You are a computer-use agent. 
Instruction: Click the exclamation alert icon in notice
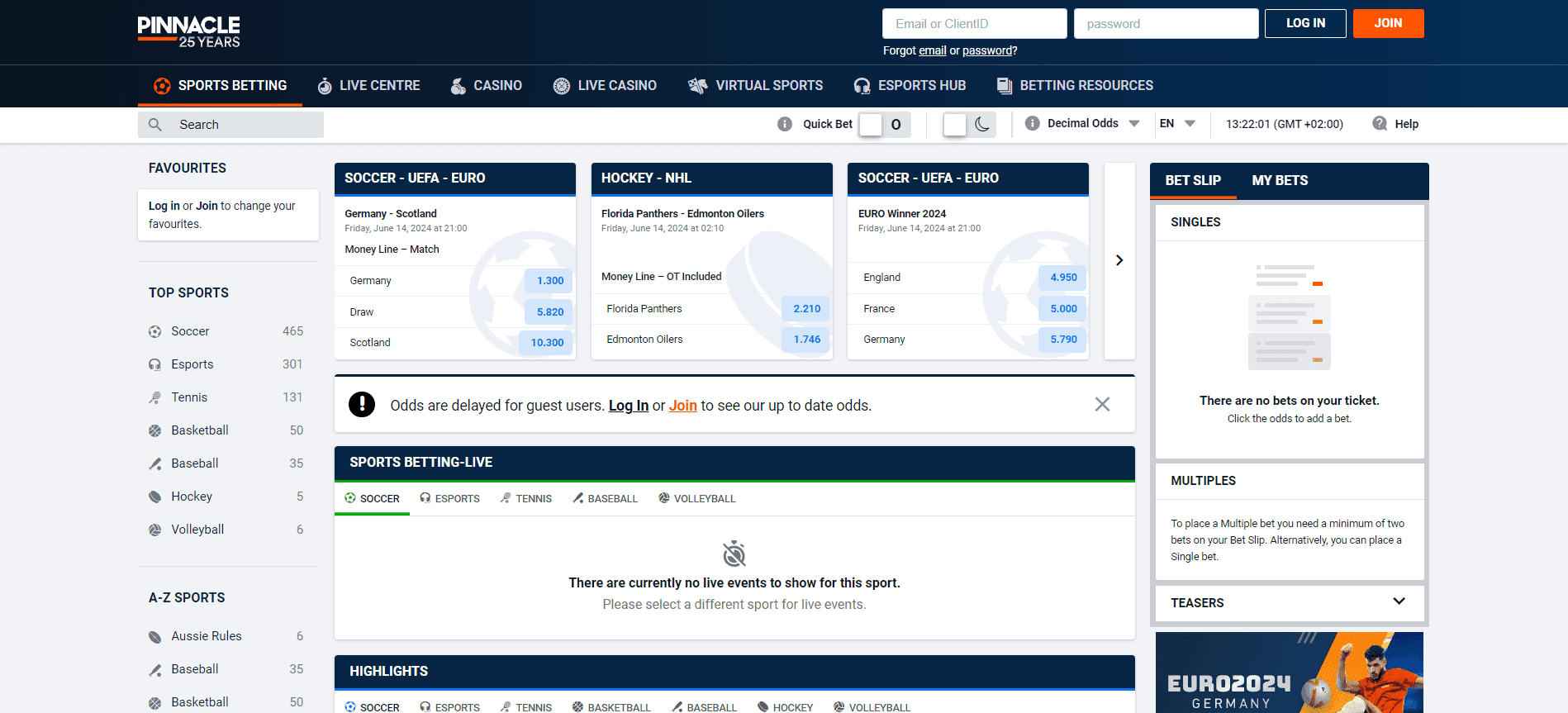pos(362,404)
